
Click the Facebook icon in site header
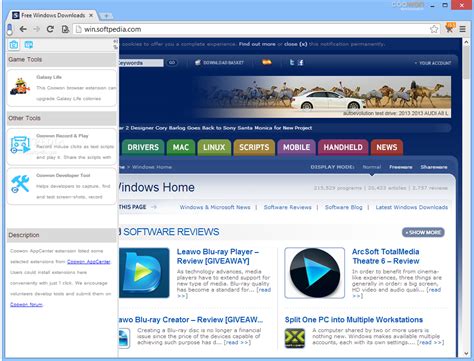pyautogui.click(x=301, y=62)
